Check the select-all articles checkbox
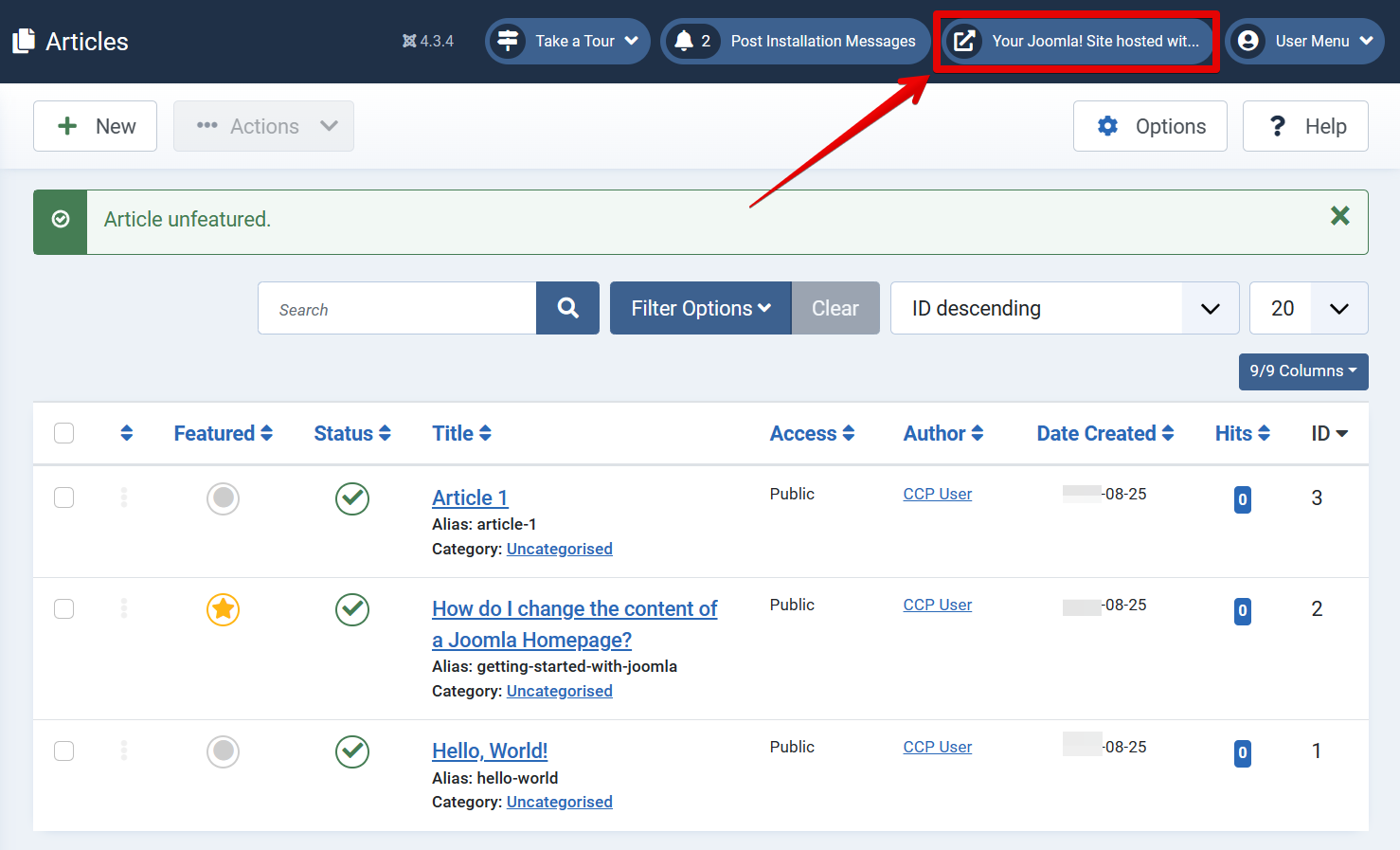The height and width of the screenshot is (850, 1400). 63,433
